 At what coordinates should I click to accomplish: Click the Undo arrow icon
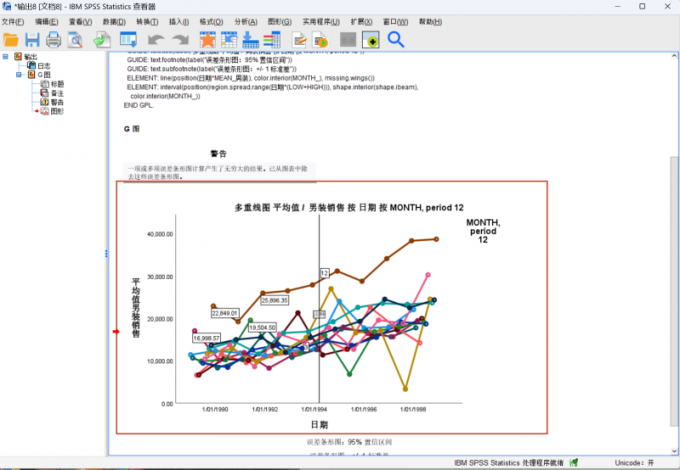point(156,40)
